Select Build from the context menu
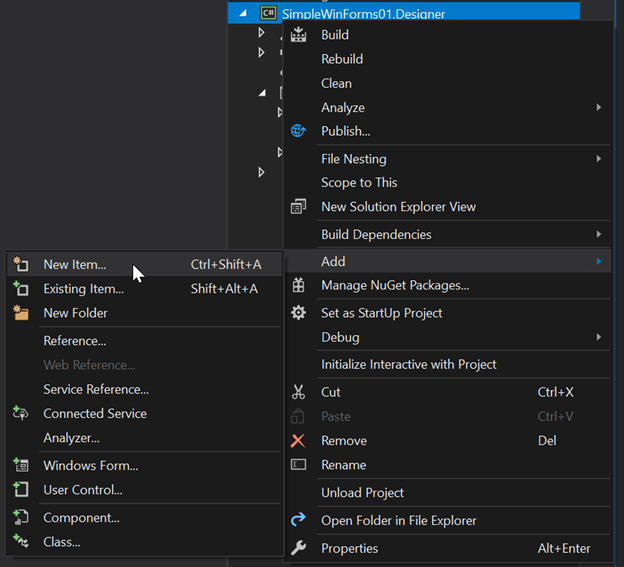Image resolution: width=624 pixels, height=567 pixels. click(x=448, y=35)
